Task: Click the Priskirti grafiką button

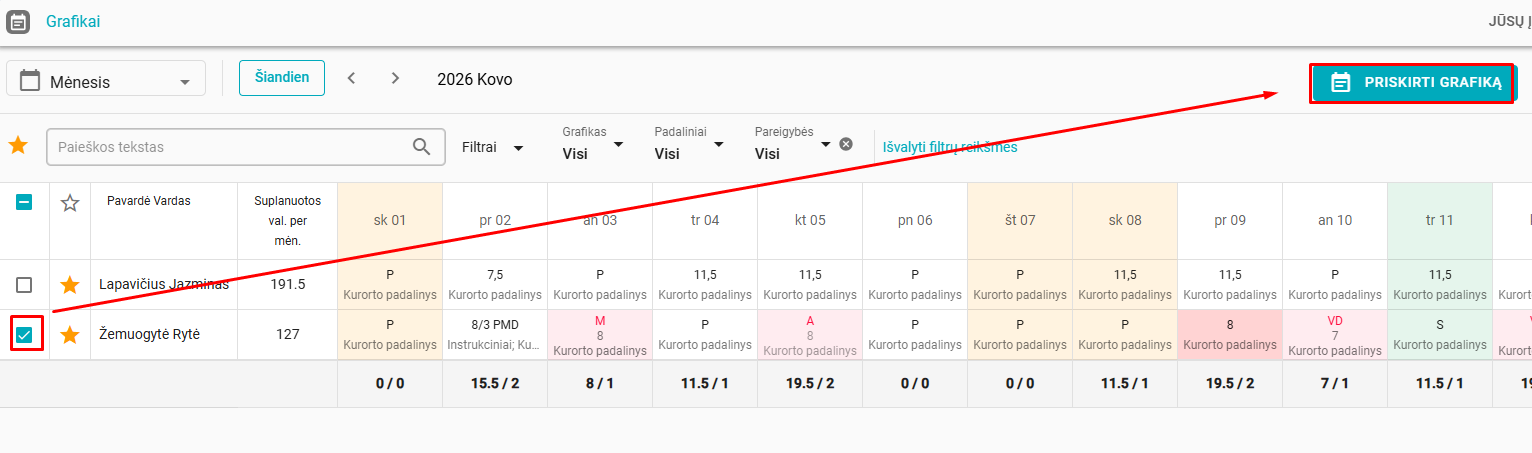Action: point(1410,83)
